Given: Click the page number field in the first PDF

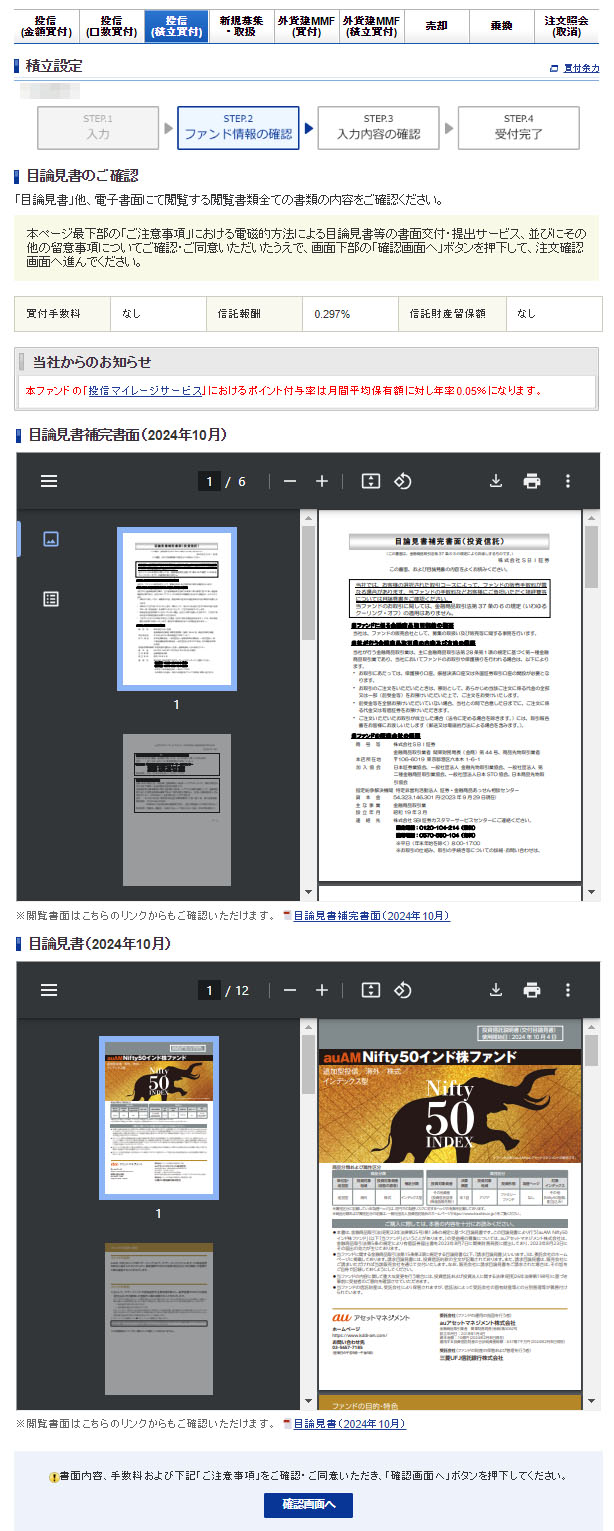Looking at the screenshot, I should click(209, 481).
